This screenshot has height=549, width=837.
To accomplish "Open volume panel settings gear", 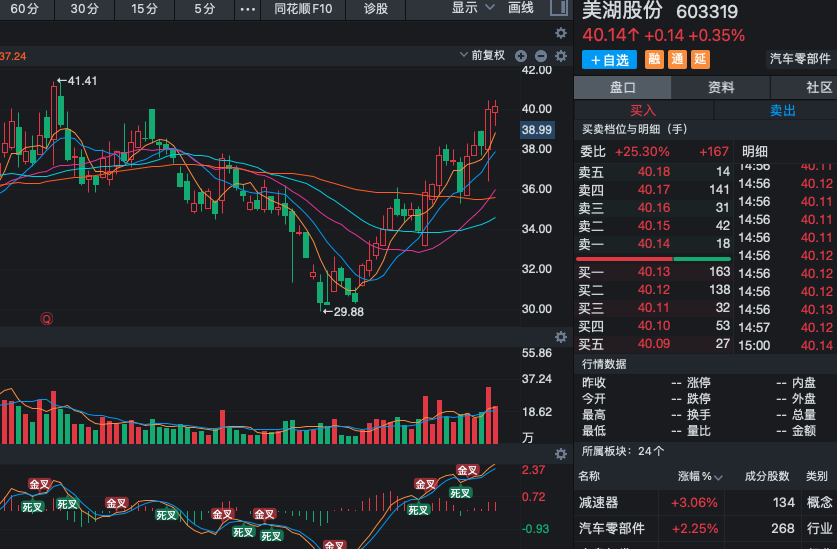I will click(x=560, y=336).
